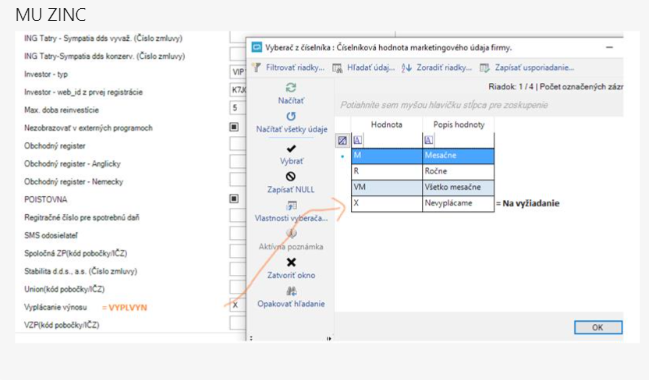
Task: Click the Union(kód pobočky/IČZ) label
Action: pos(64,289)
